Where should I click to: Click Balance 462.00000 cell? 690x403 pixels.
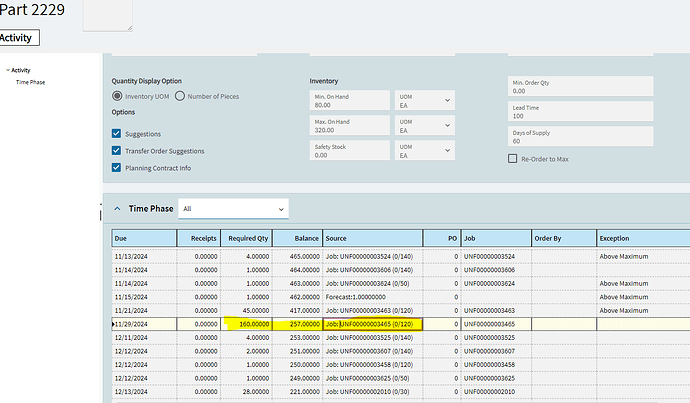[297, 297]
